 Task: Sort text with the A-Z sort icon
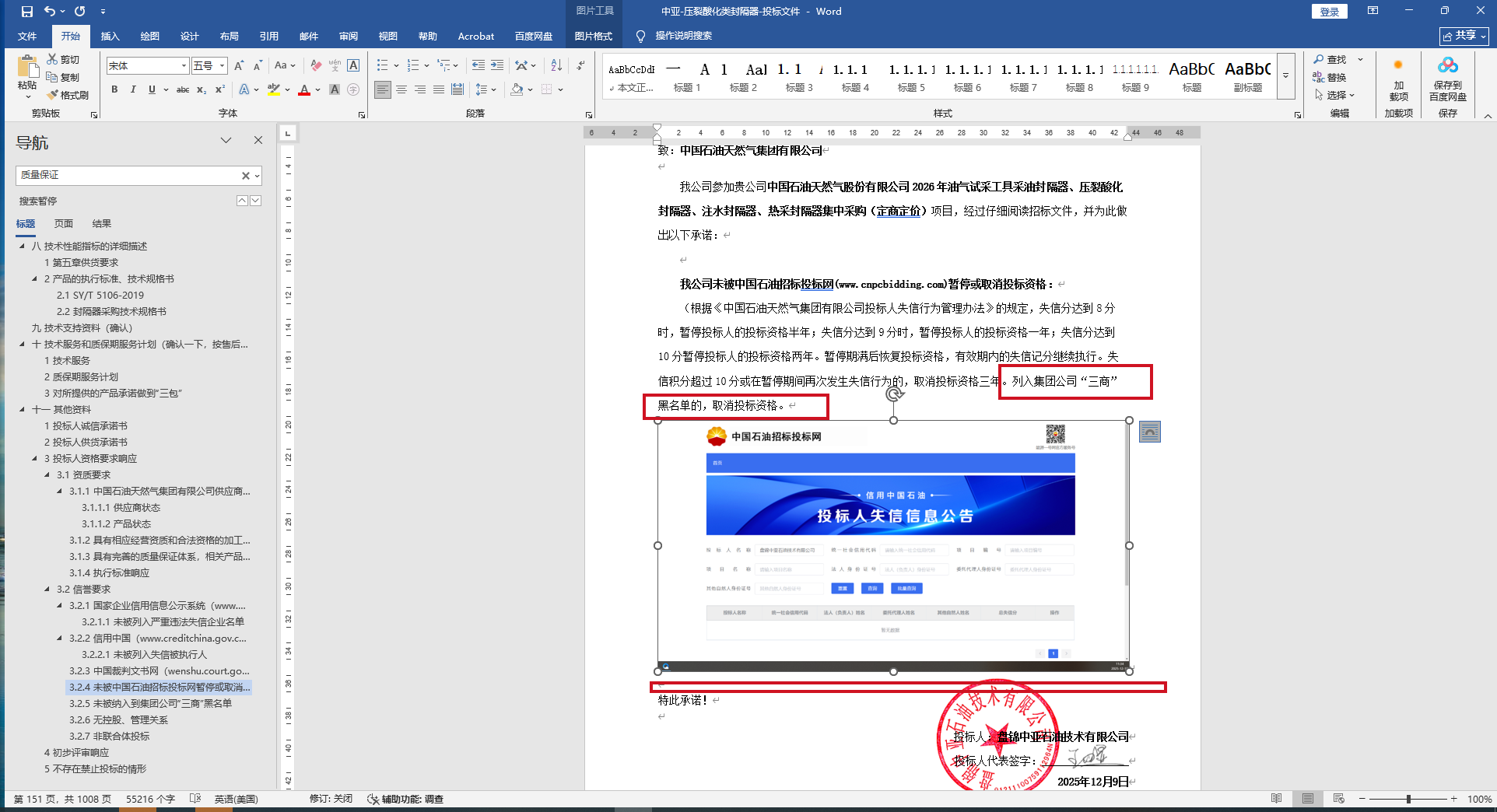[x=556, y=65]
